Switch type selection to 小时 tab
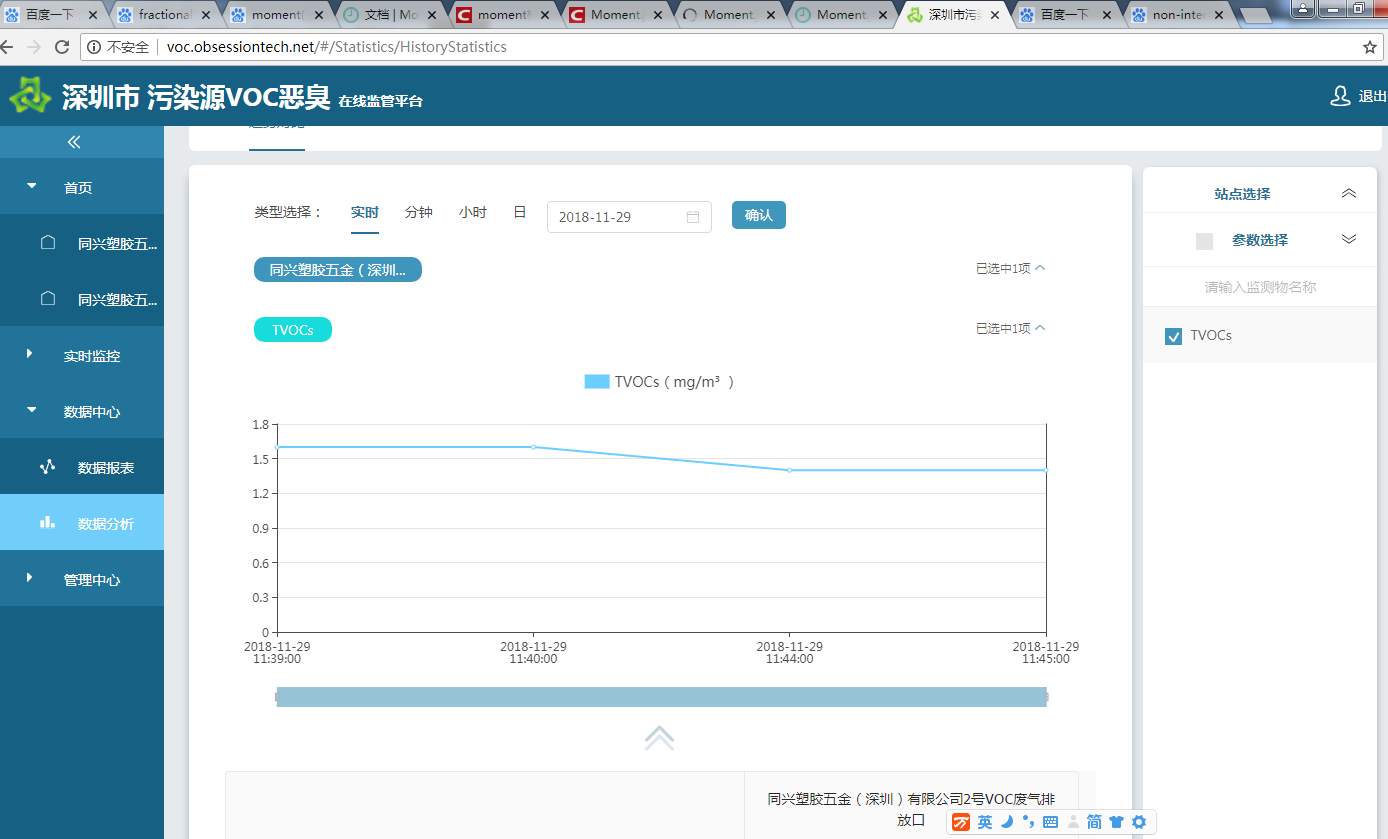Screen dimensions: 1388x839 [473, 213]
